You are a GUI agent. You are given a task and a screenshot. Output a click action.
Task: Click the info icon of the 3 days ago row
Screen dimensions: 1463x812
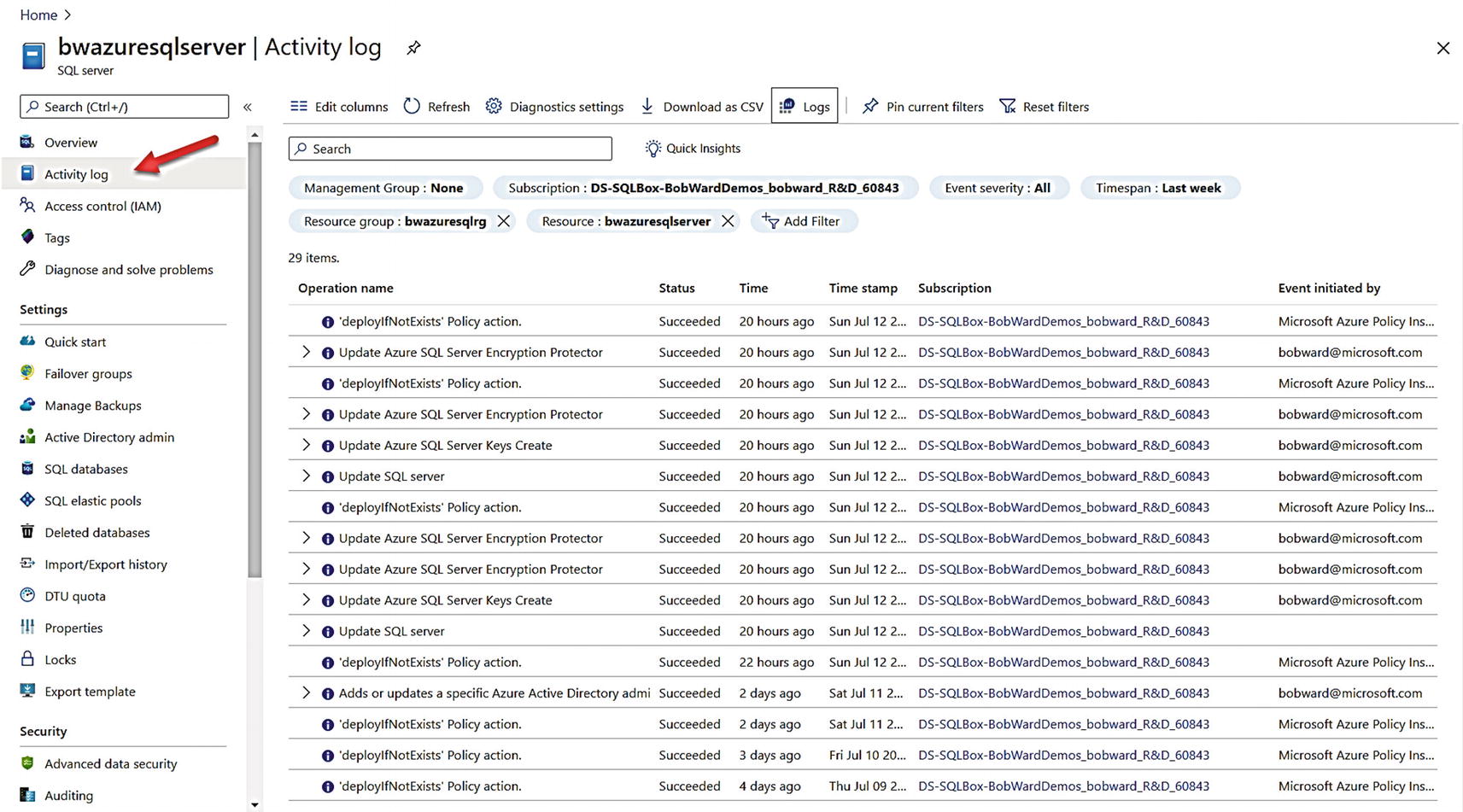click(327, 756)
